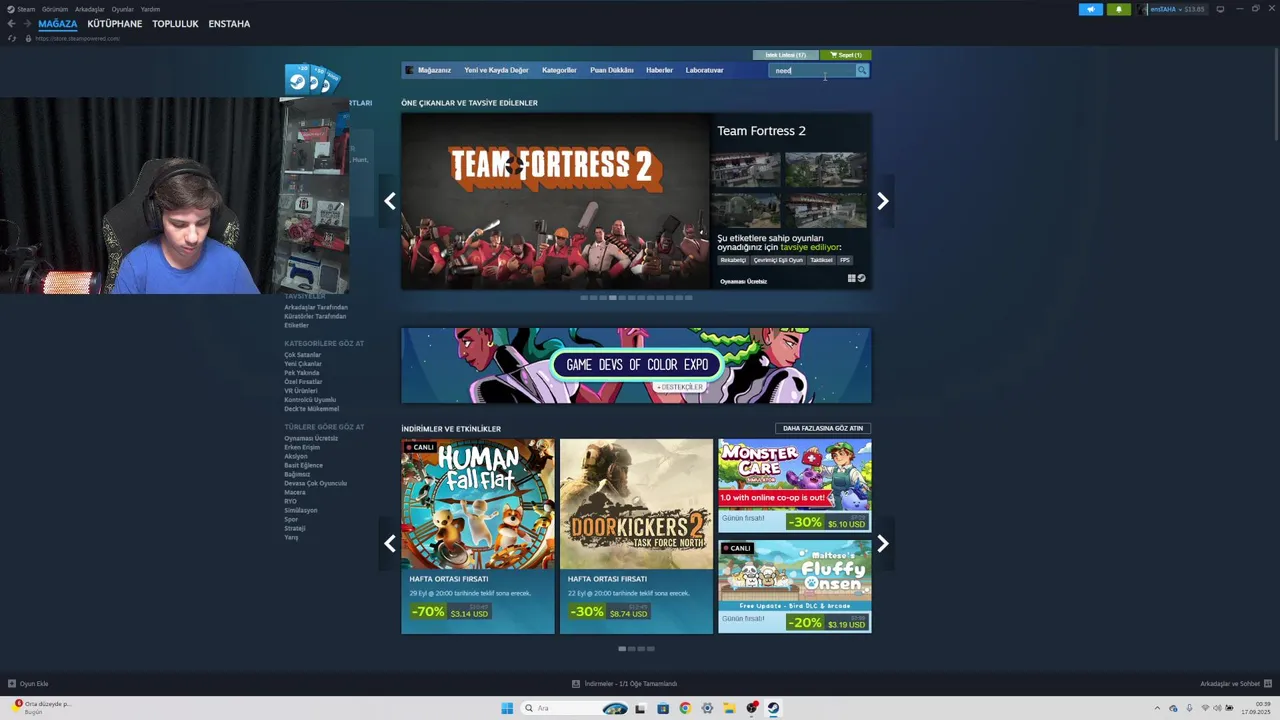Open the Yardım menu
1280x720 pixels.
tap(150, 9)
